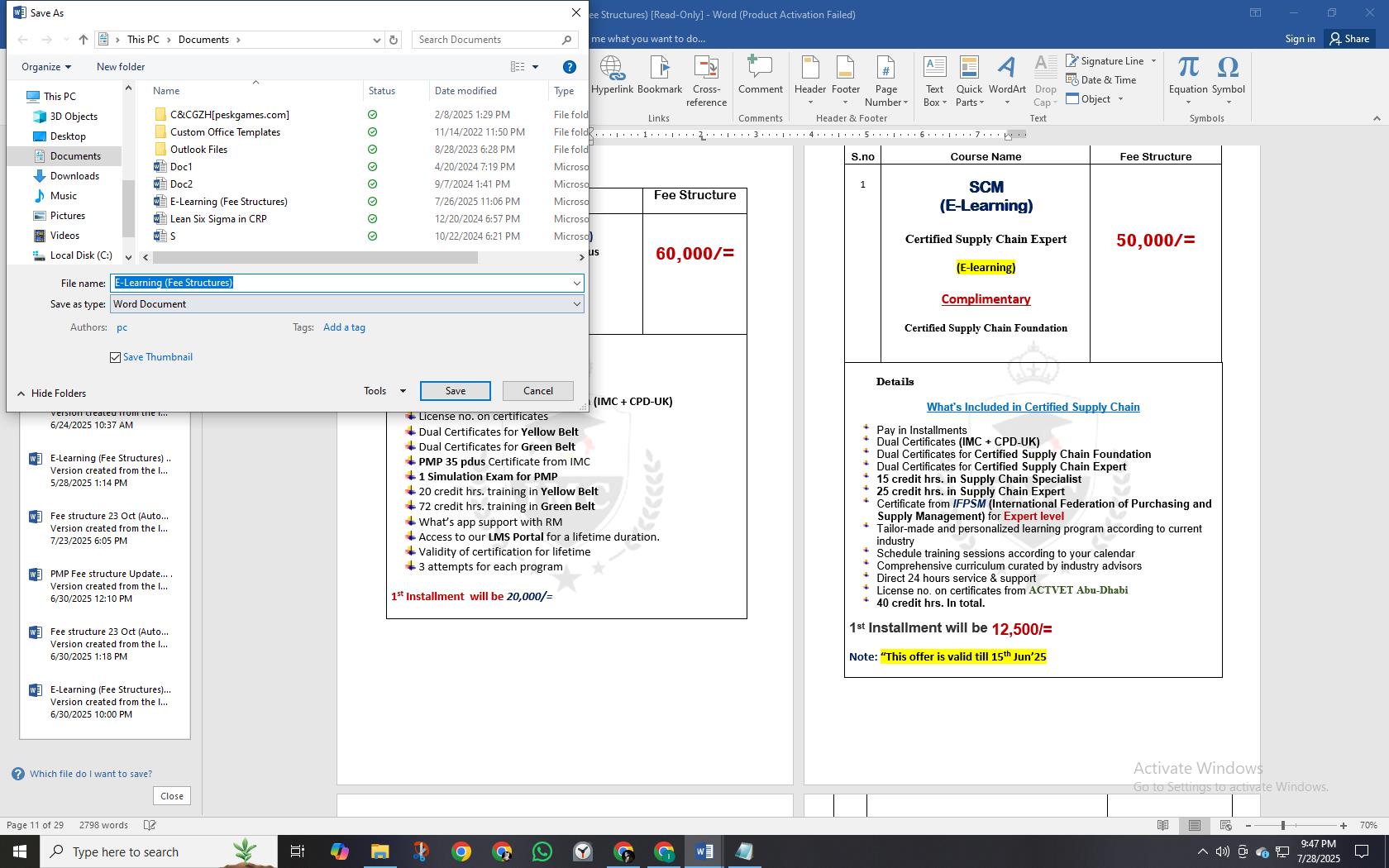Viewport: 1389px width, 868px height.
Task: Click the File name input field
Action: pyautogui.click(x=340, y=283)
